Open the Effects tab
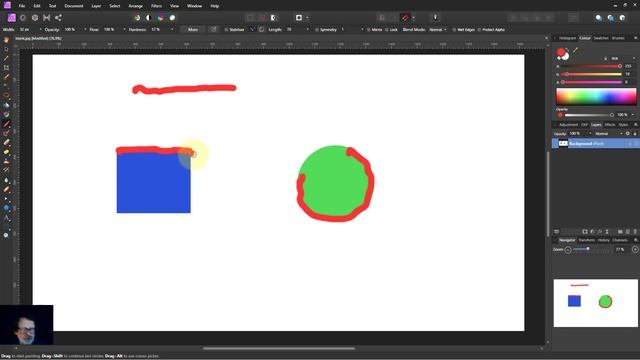Screen dimensions: 640x360 coord(610,124)
